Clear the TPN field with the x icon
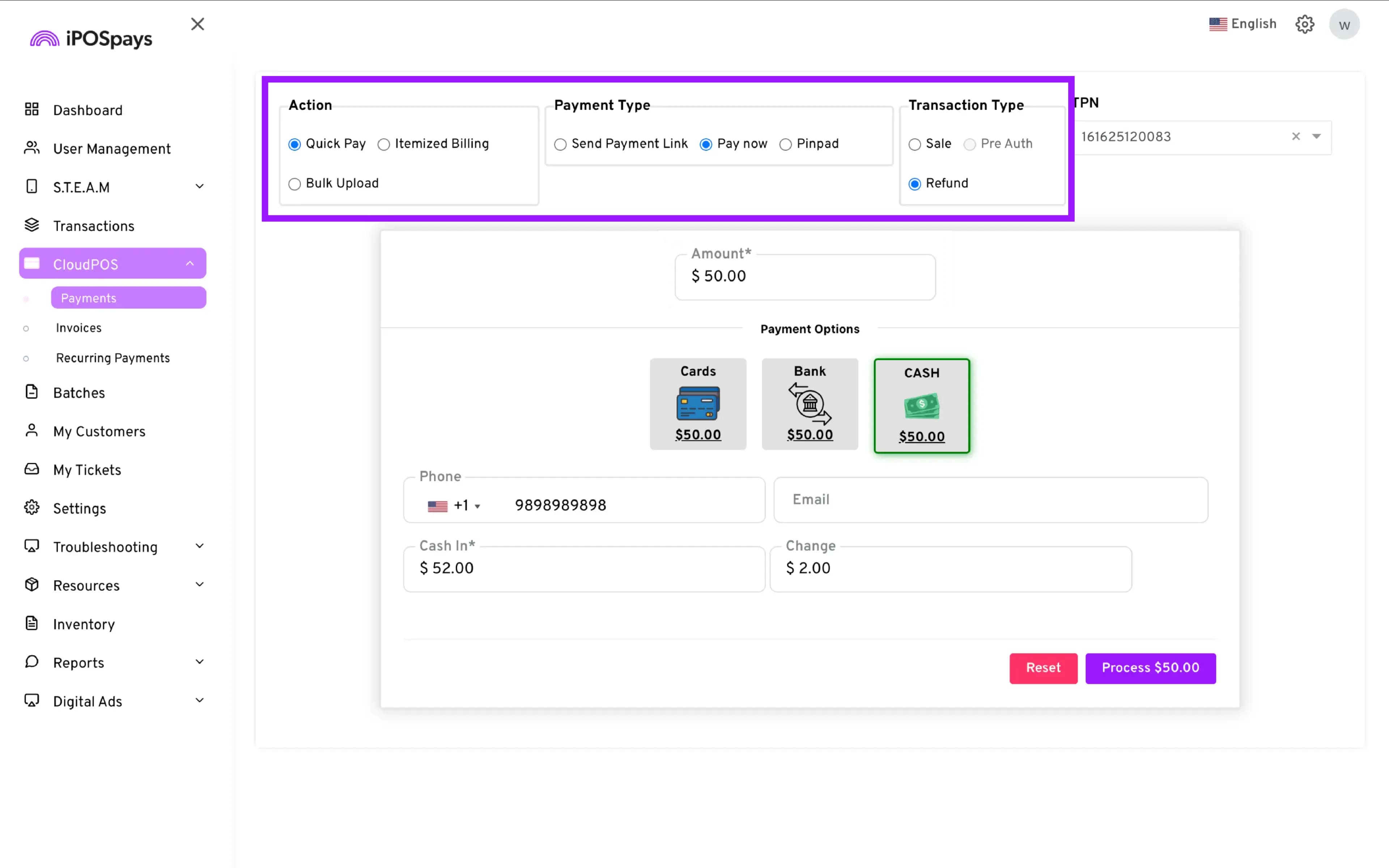1389x868 pixels. 1295,137
